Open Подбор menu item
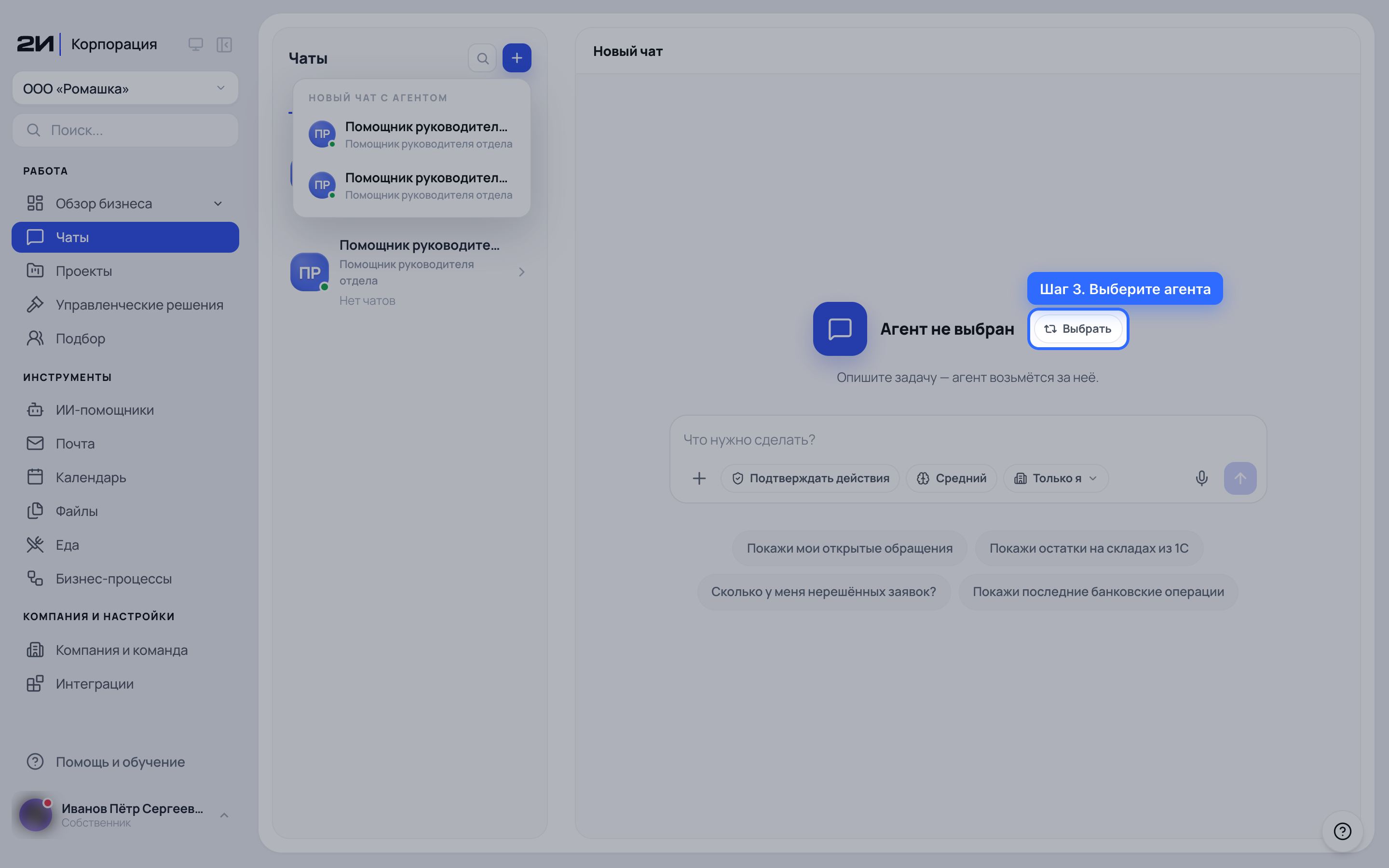This screenshot has width=1389, height=868. tap(125, 339)
